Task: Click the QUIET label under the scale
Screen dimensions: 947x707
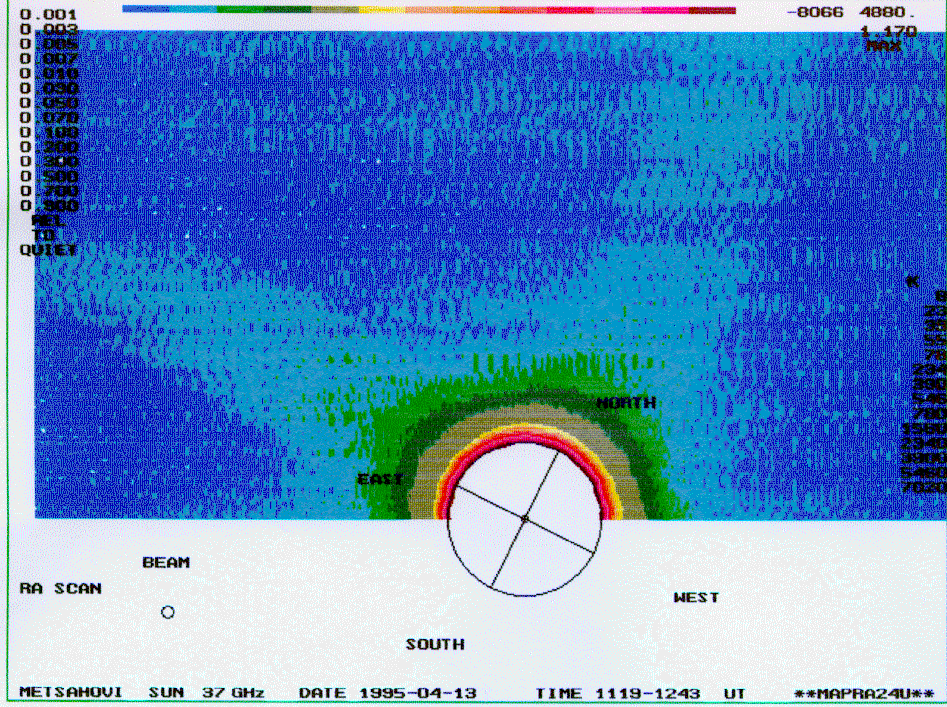Action: pyautogui.click(x=48, y=250)
